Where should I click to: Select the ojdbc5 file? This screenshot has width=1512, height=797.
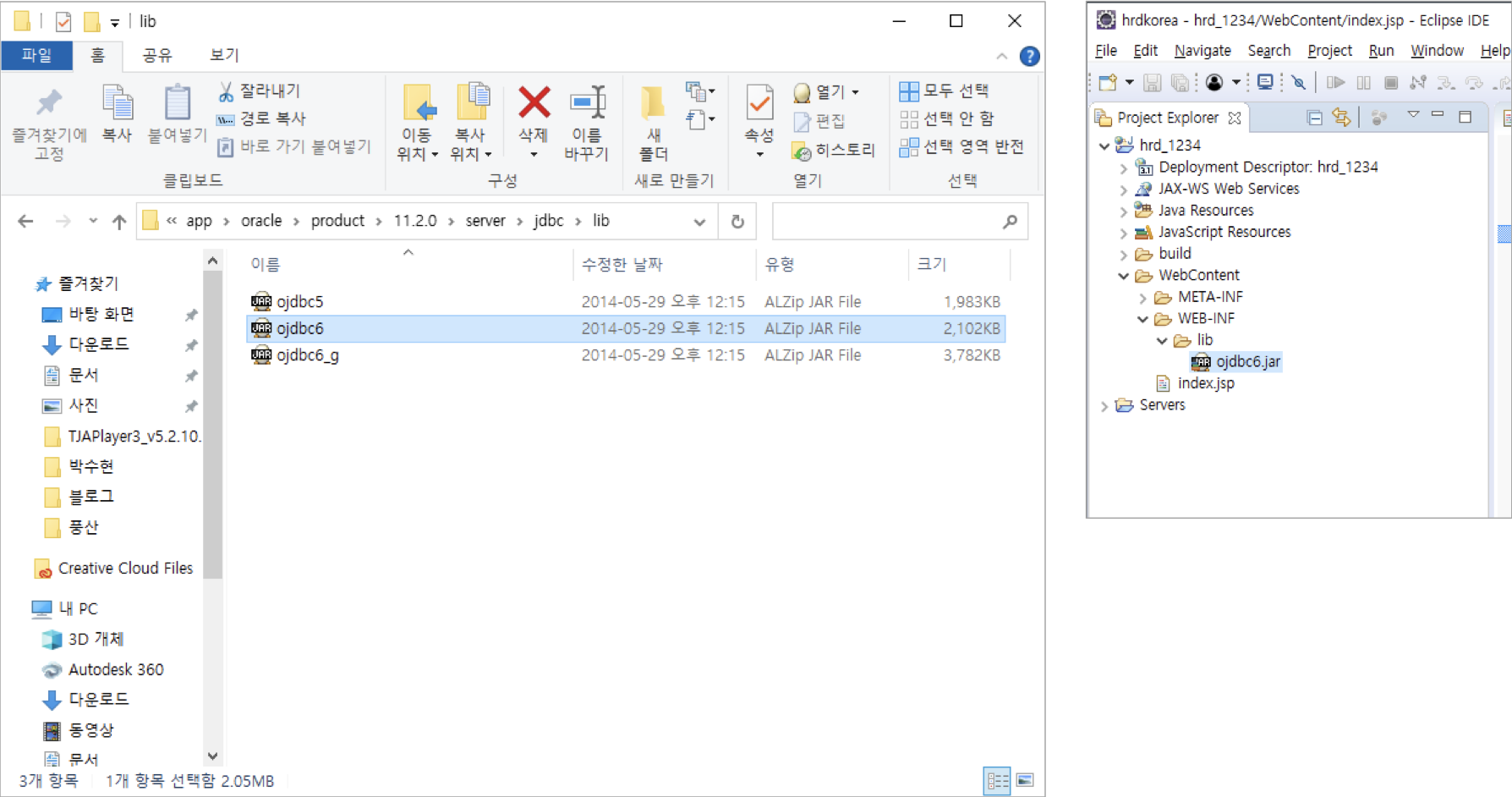pyautogui.click(x=626, y=301)
